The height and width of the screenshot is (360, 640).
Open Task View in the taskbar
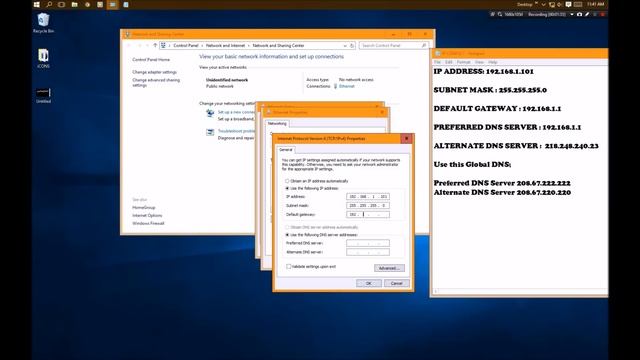coord(62,4)
